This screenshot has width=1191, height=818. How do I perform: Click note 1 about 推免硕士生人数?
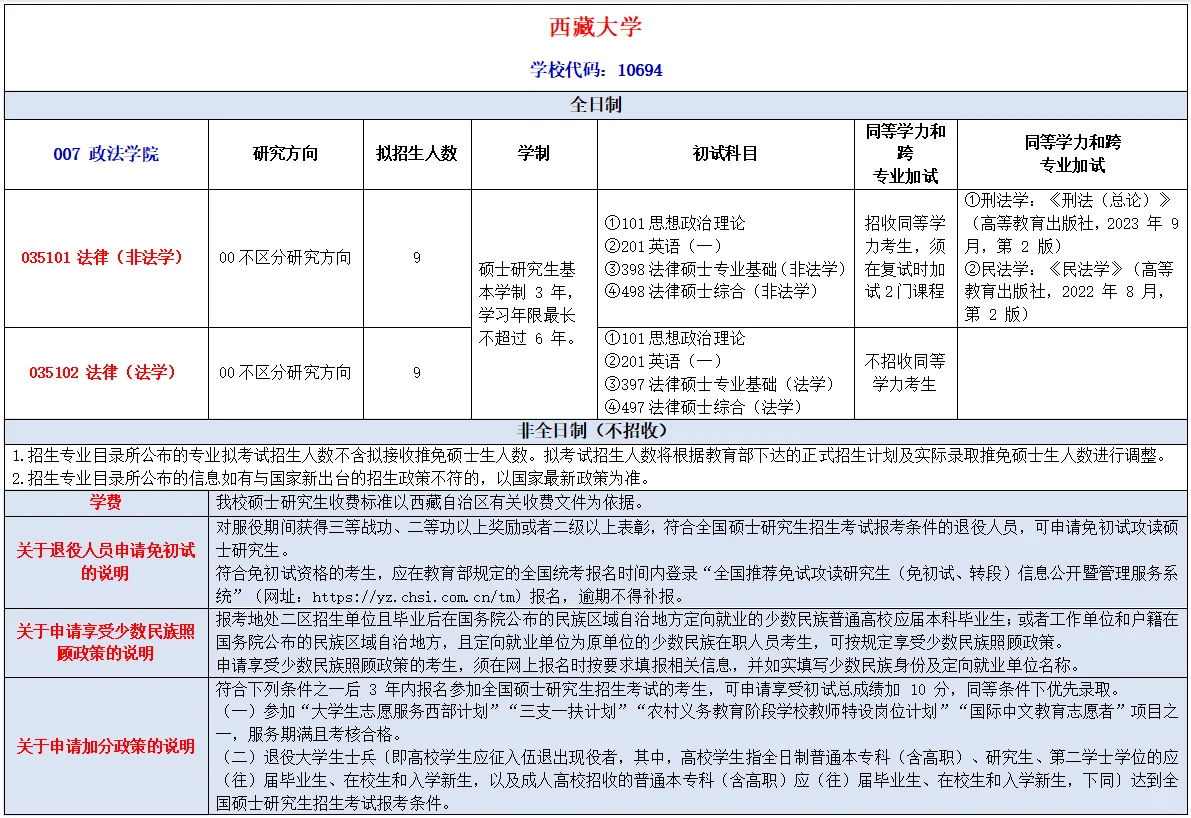589,456
